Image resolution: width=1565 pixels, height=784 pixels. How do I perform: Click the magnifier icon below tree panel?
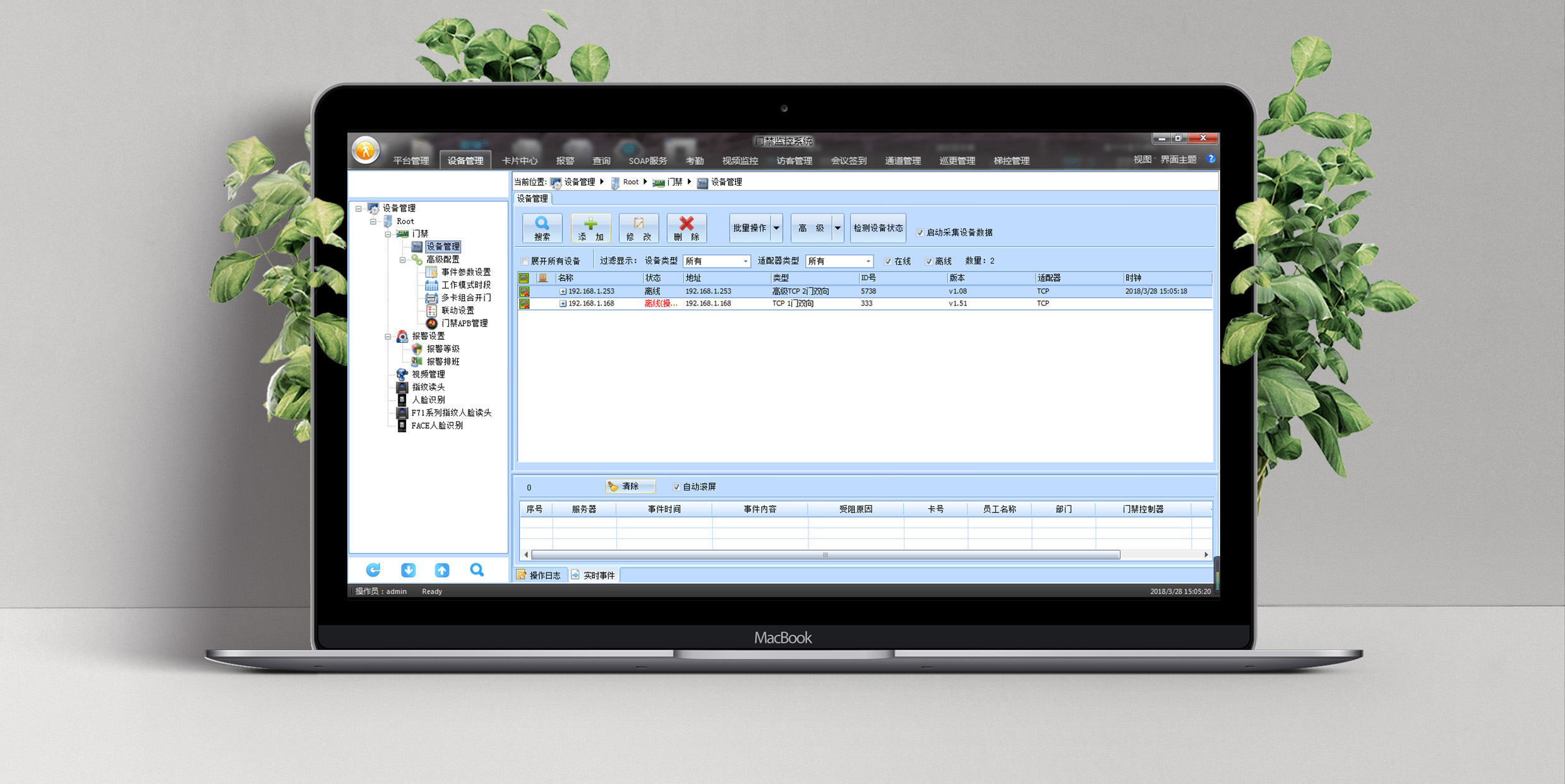tap(477, 571)
